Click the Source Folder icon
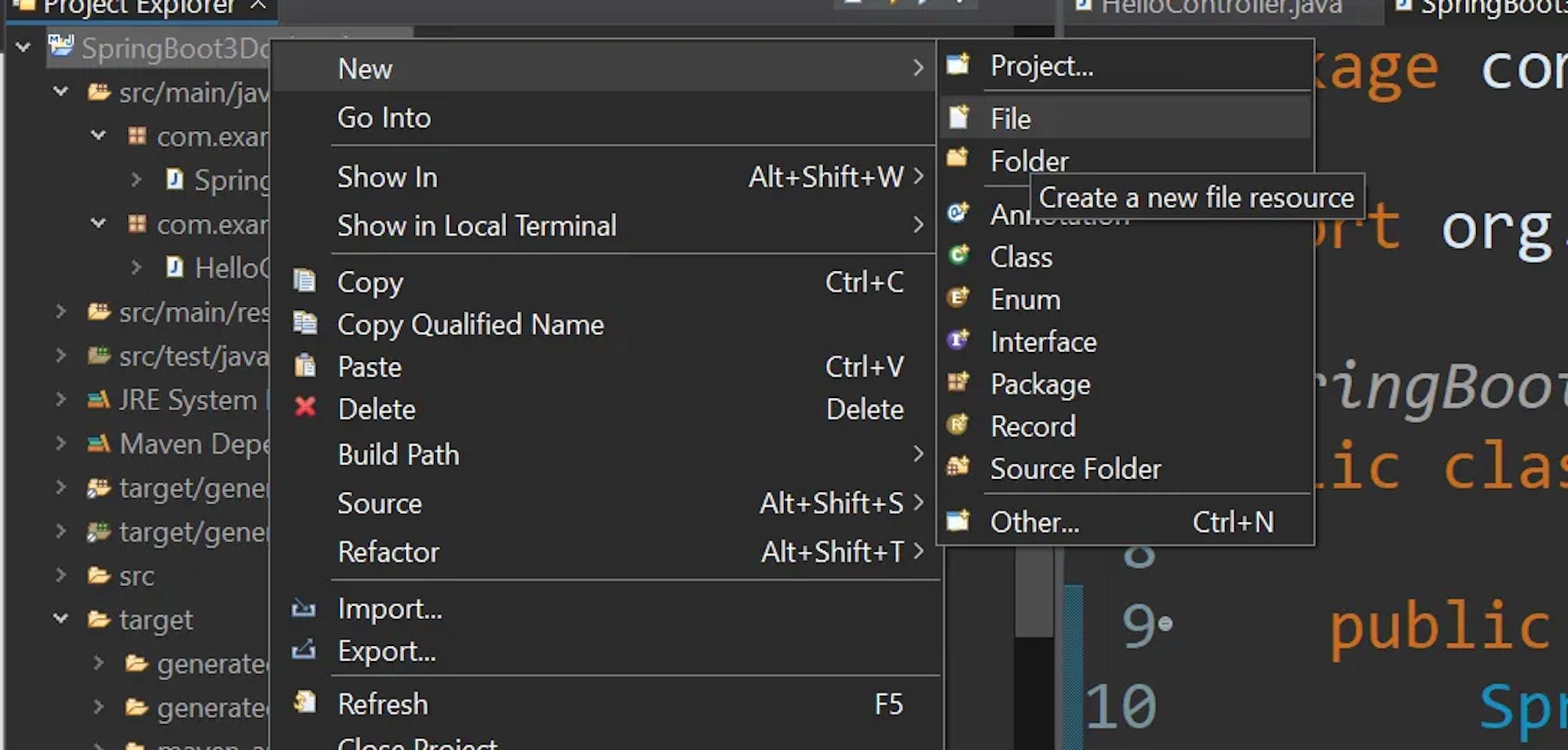 (959, 467)
